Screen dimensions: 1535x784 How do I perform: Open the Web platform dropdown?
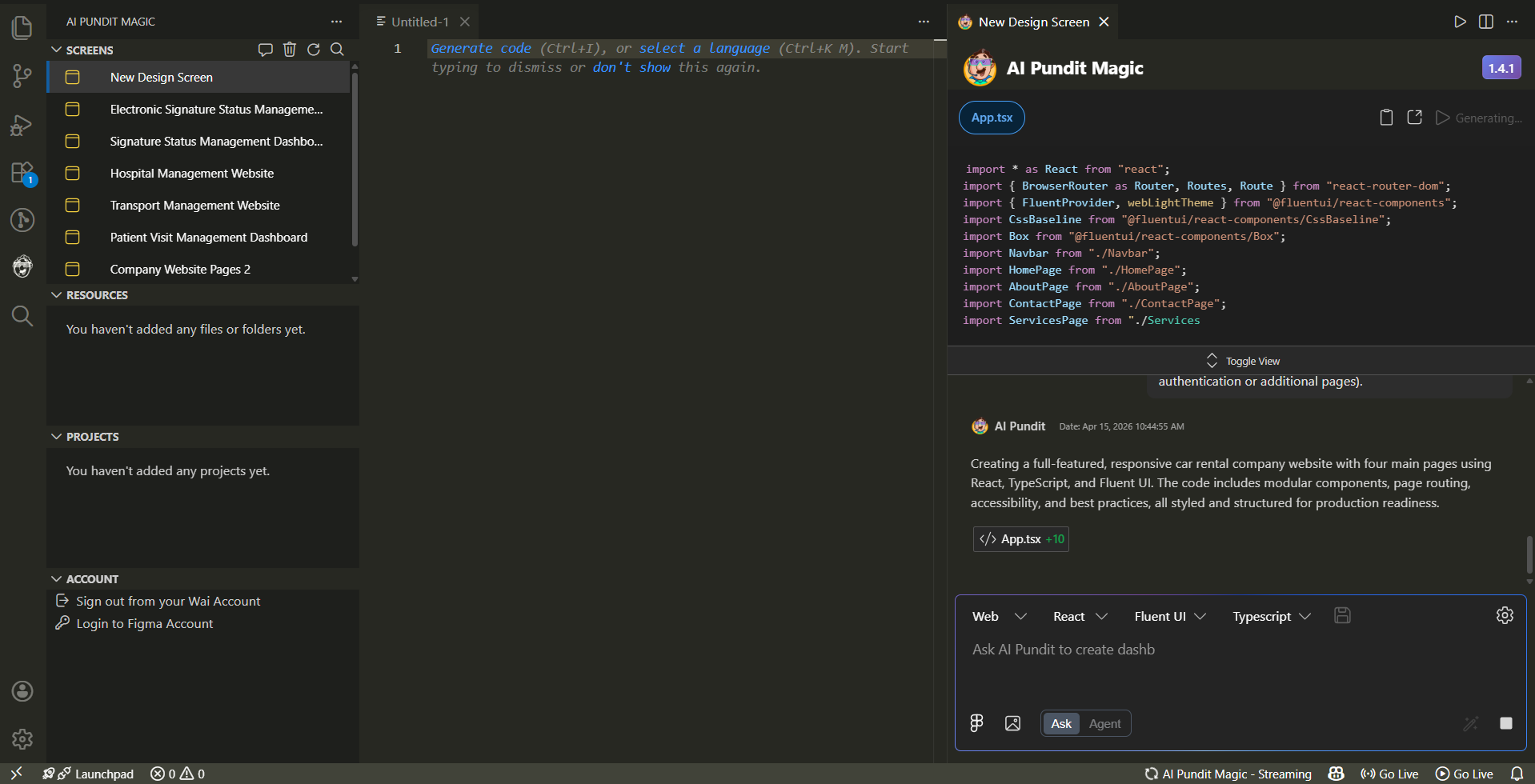(x=999, y=616)
